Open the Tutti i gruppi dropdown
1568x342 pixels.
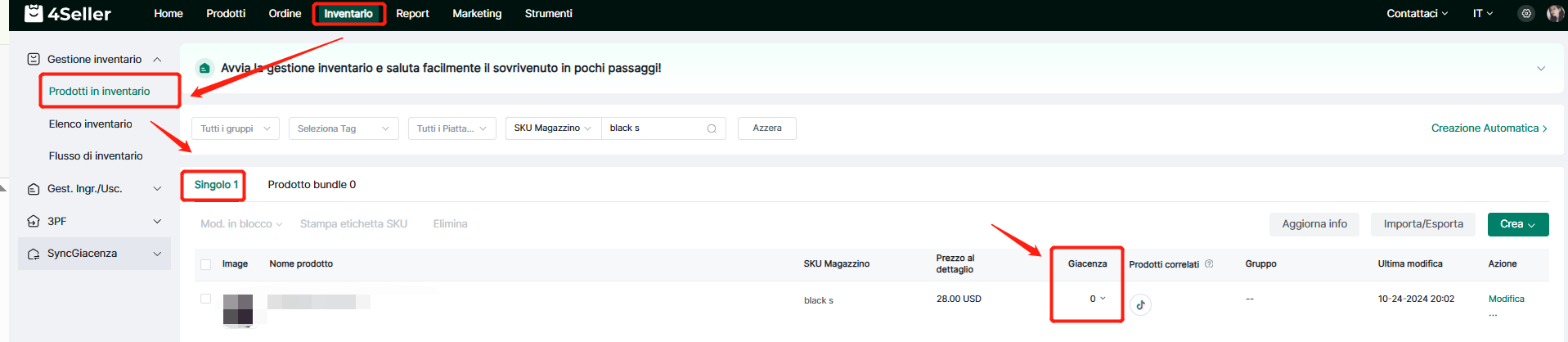click(x=236, y=128)
